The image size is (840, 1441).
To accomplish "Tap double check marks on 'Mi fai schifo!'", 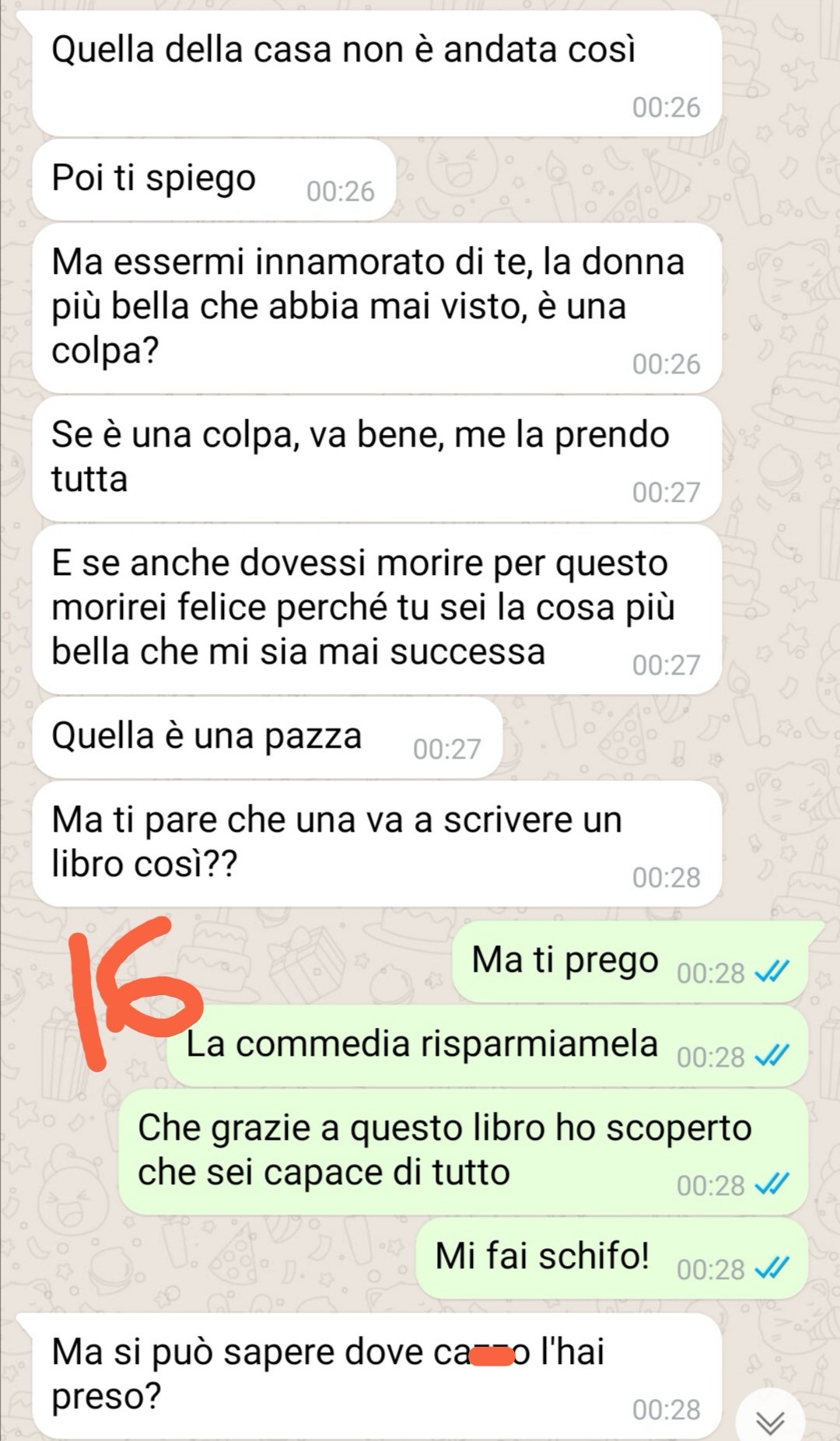I will [772, 1267].
